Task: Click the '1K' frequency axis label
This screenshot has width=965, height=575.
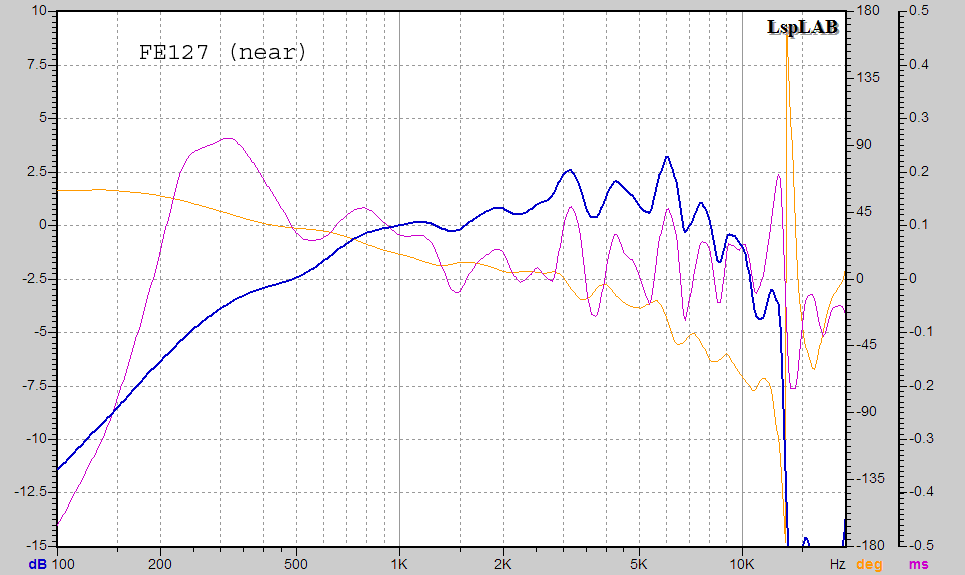Action: pos(399,564)
